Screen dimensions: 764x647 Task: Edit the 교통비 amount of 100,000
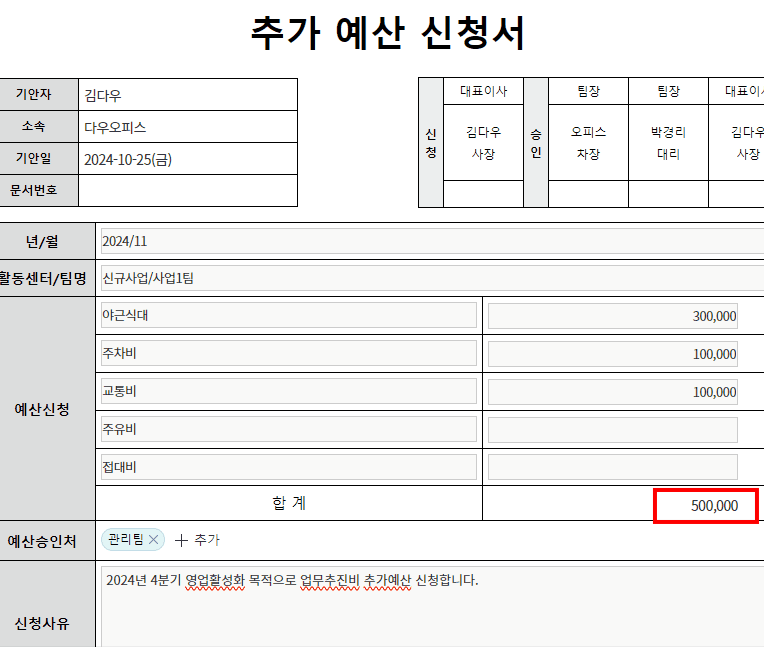(x=612, y=392)
